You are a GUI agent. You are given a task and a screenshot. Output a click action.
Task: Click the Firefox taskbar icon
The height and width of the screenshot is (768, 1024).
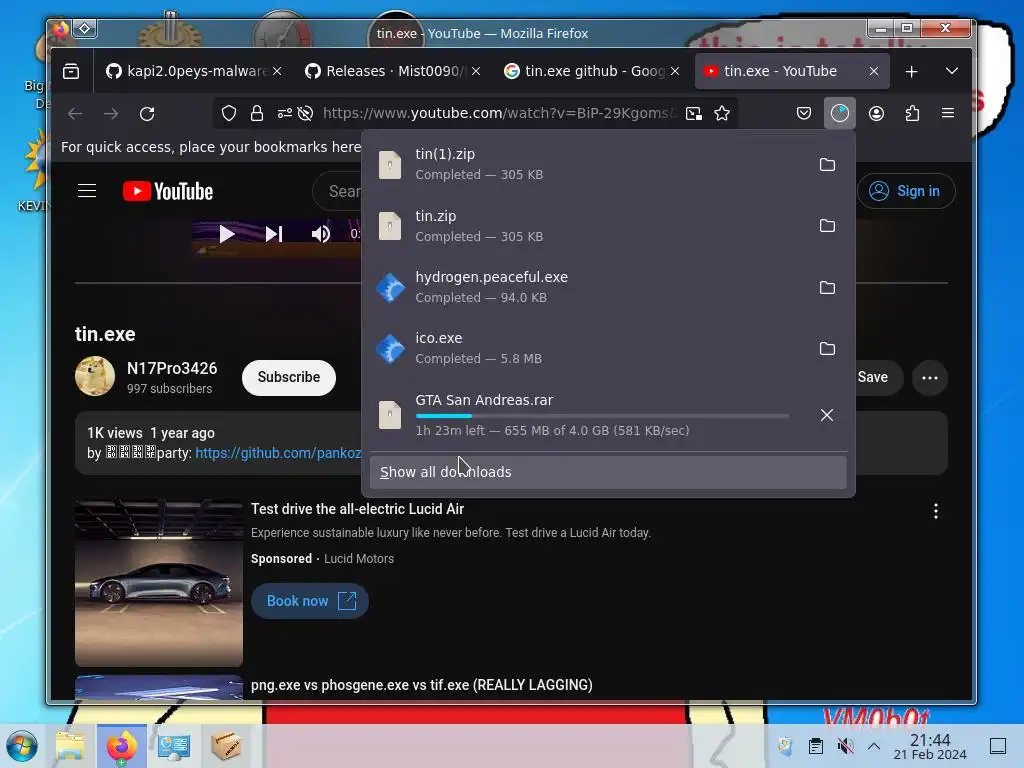[x=121, y=746]
